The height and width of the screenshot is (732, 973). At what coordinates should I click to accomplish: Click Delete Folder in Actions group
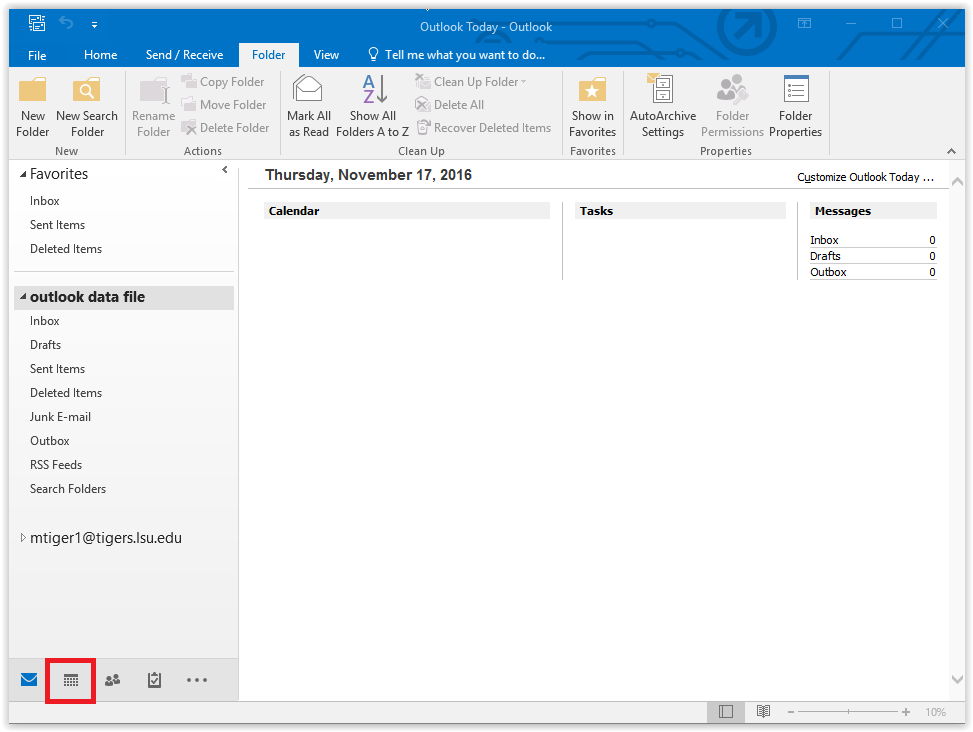(x=225, y=128)
